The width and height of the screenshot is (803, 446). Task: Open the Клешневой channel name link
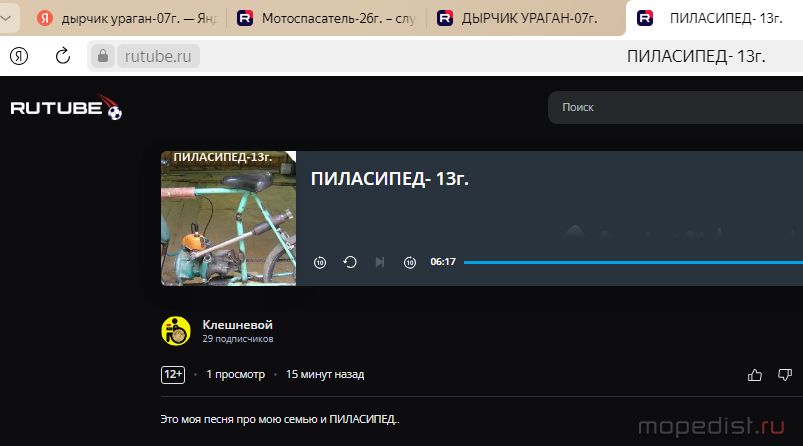[237, 325]
